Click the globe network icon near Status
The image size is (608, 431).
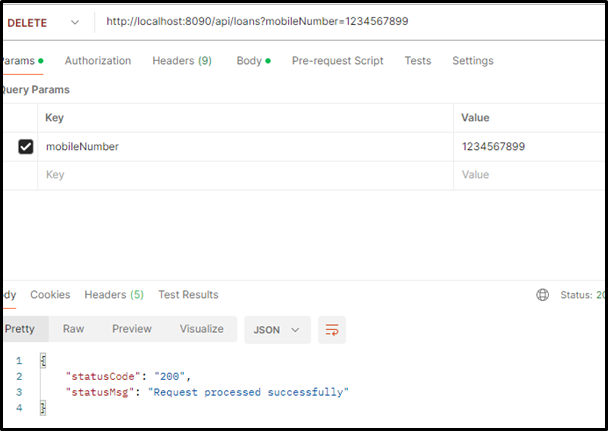[543, 295]
